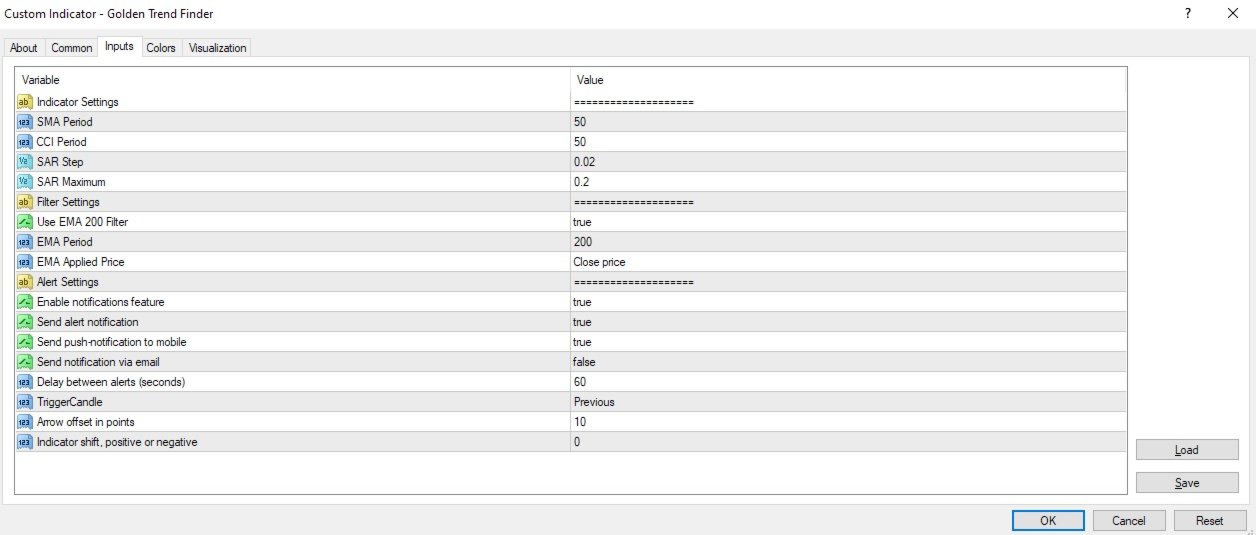This screenshot has height=535, width=1256.
Task: Click the Reset button
Action: pyautogui.click(x=1210, y=521)
